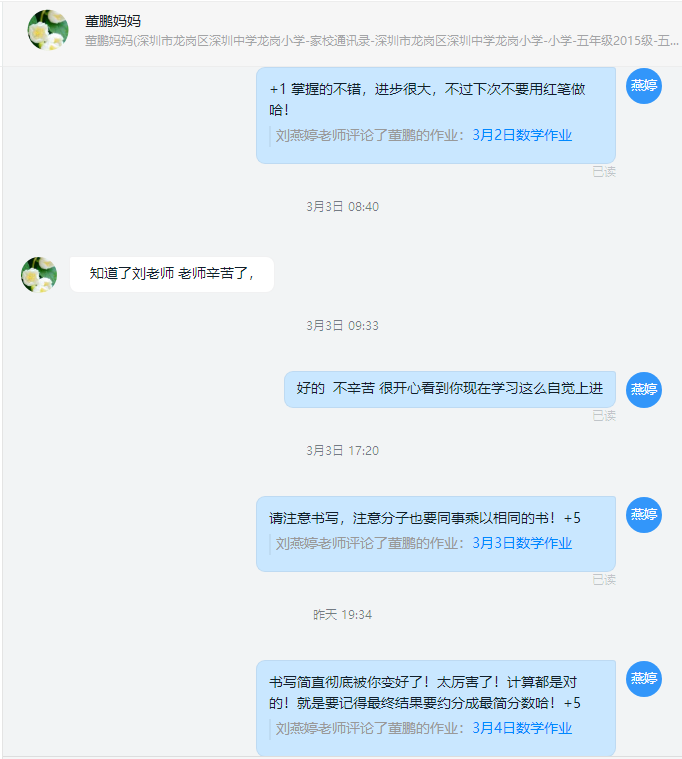The height and width of the screenshot is (759, 682).
Task: Select the +1 掌握的不错 message text
Action: pyautogui.click(x=427, y=99)
